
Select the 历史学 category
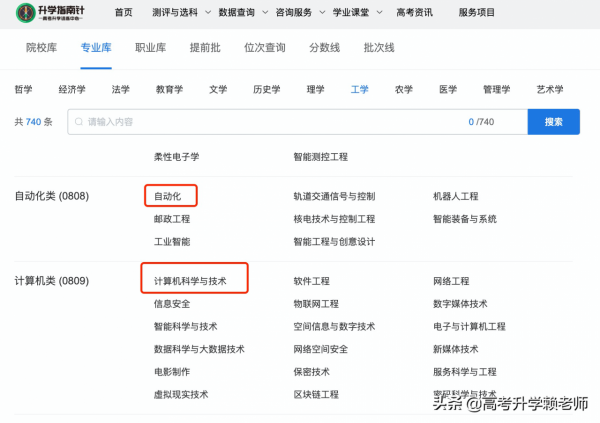coord(267,90)
